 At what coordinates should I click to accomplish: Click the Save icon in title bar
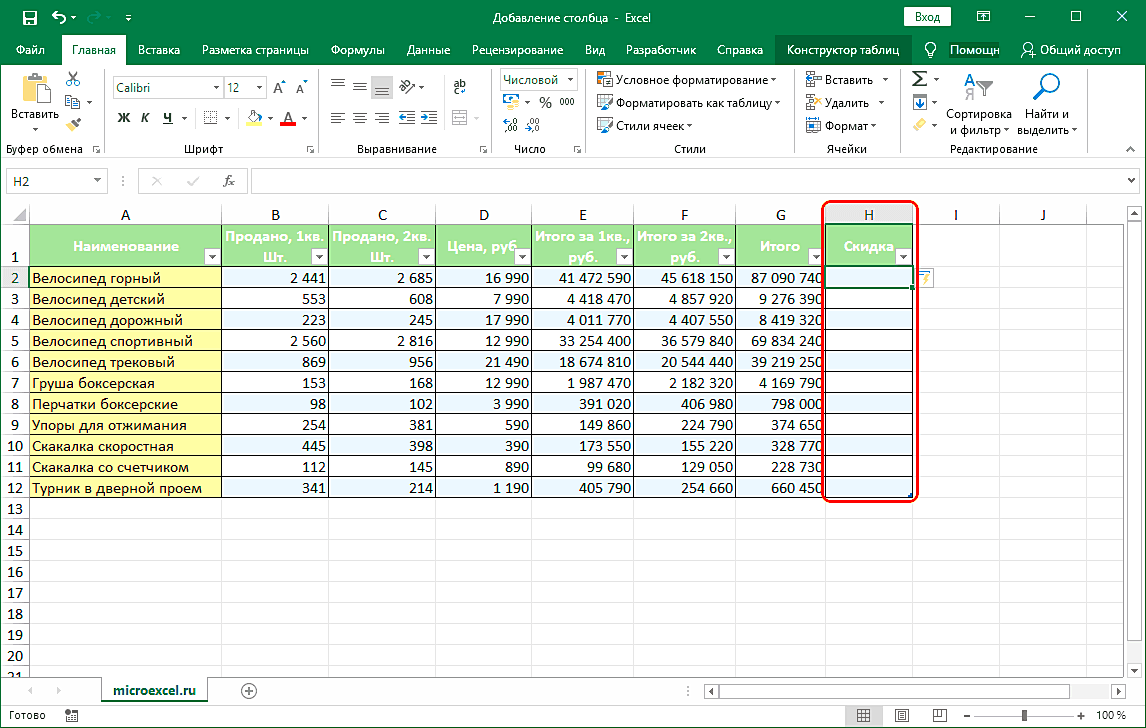[29, 17]
